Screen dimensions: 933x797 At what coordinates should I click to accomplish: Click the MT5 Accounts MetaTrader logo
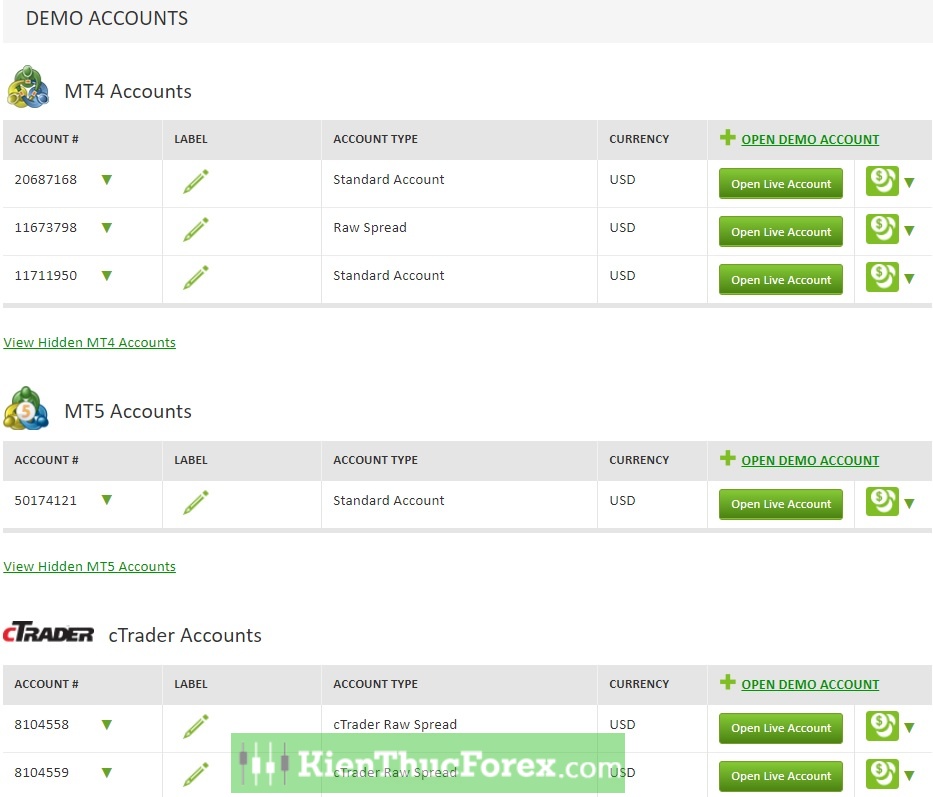[26, 408]
